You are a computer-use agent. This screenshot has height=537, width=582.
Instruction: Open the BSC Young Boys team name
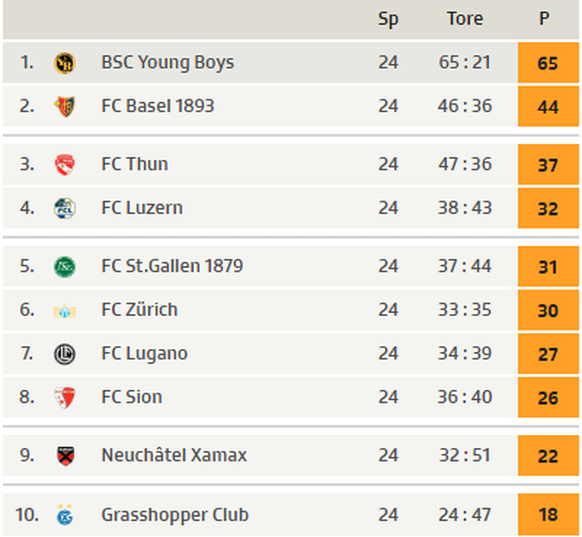coord(168,62)
